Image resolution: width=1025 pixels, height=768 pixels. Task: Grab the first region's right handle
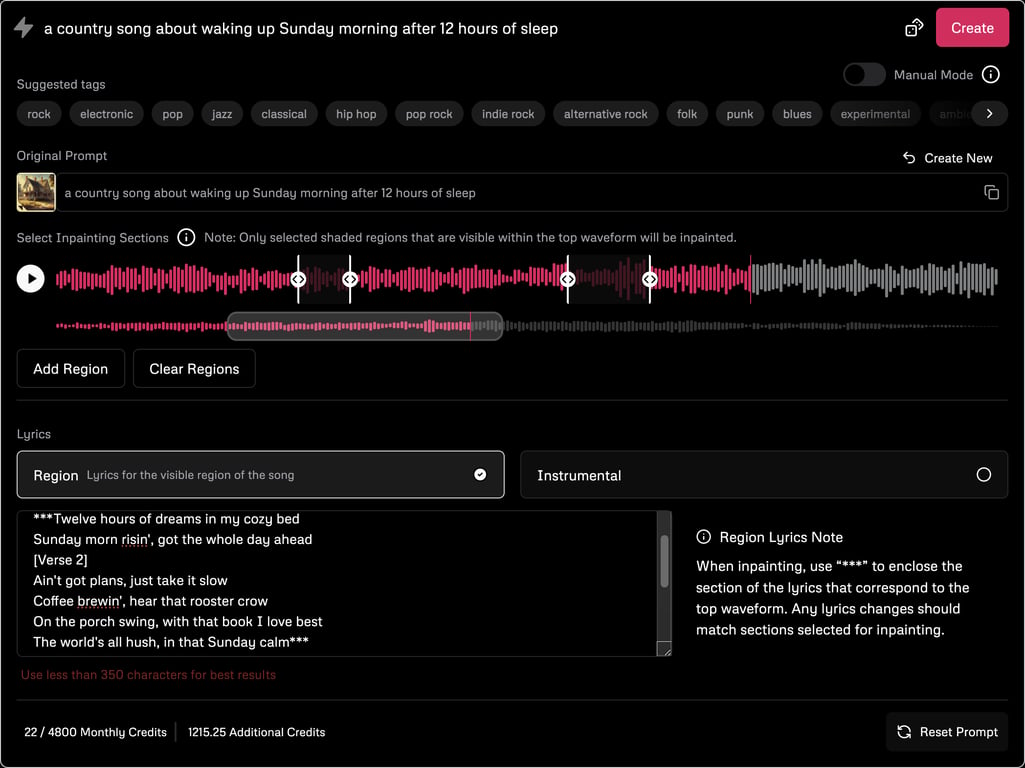coord(350,279)
